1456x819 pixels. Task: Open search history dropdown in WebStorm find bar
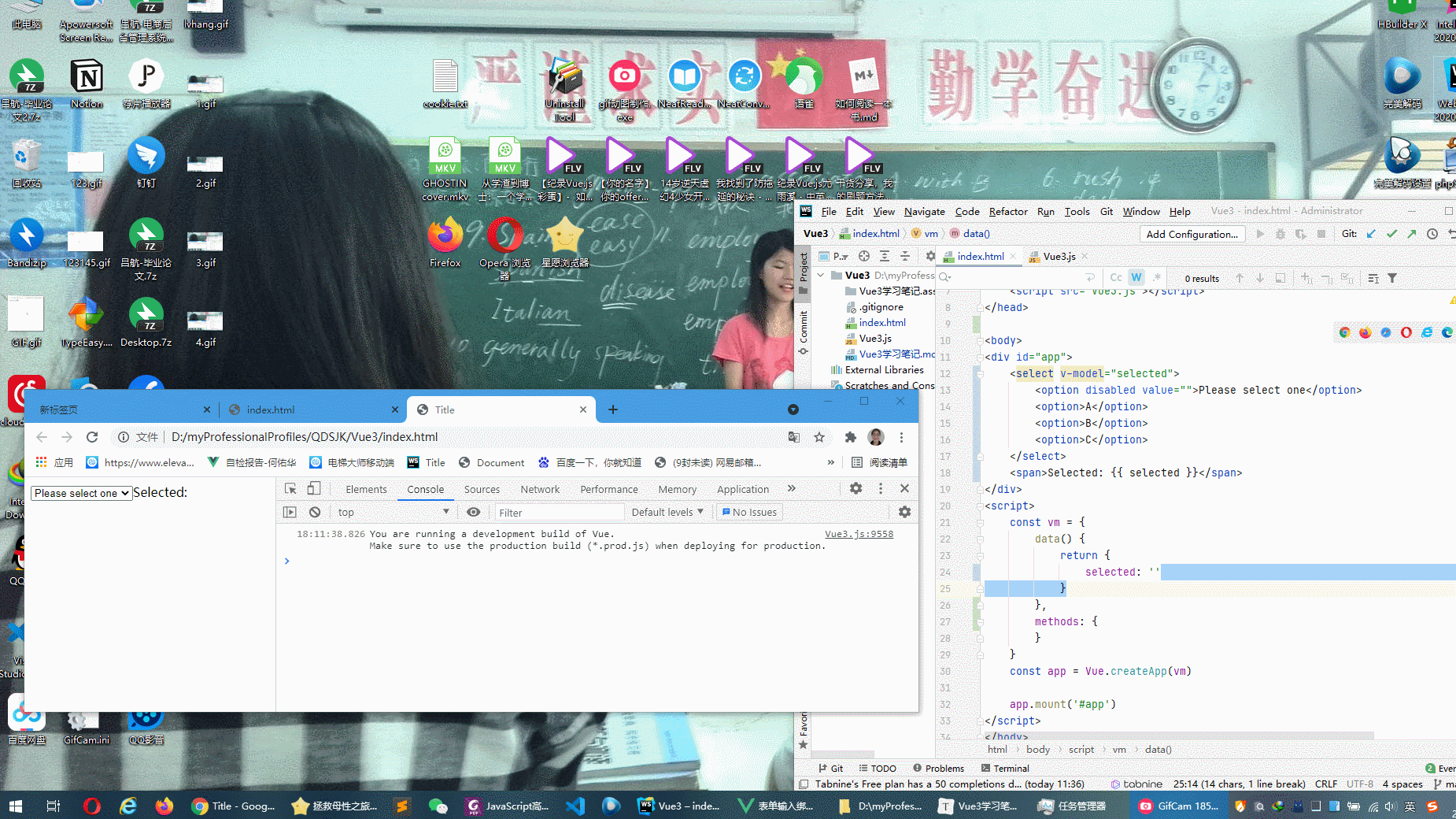point(945,277)
